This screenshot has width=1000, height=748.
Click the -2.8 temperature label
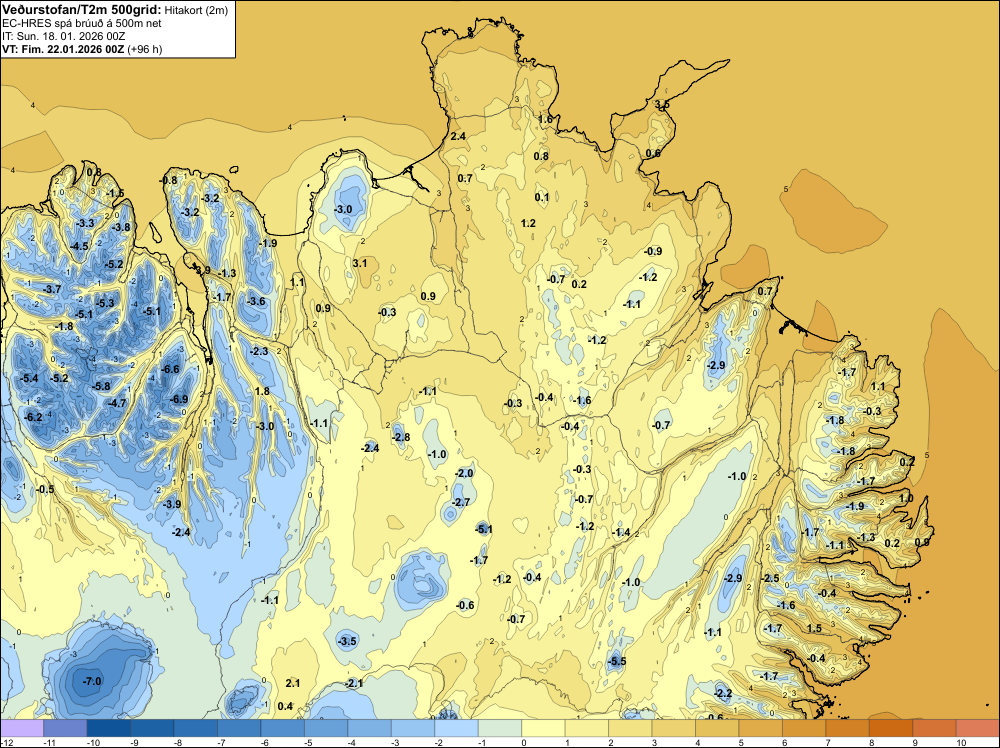tap(401, 437)
